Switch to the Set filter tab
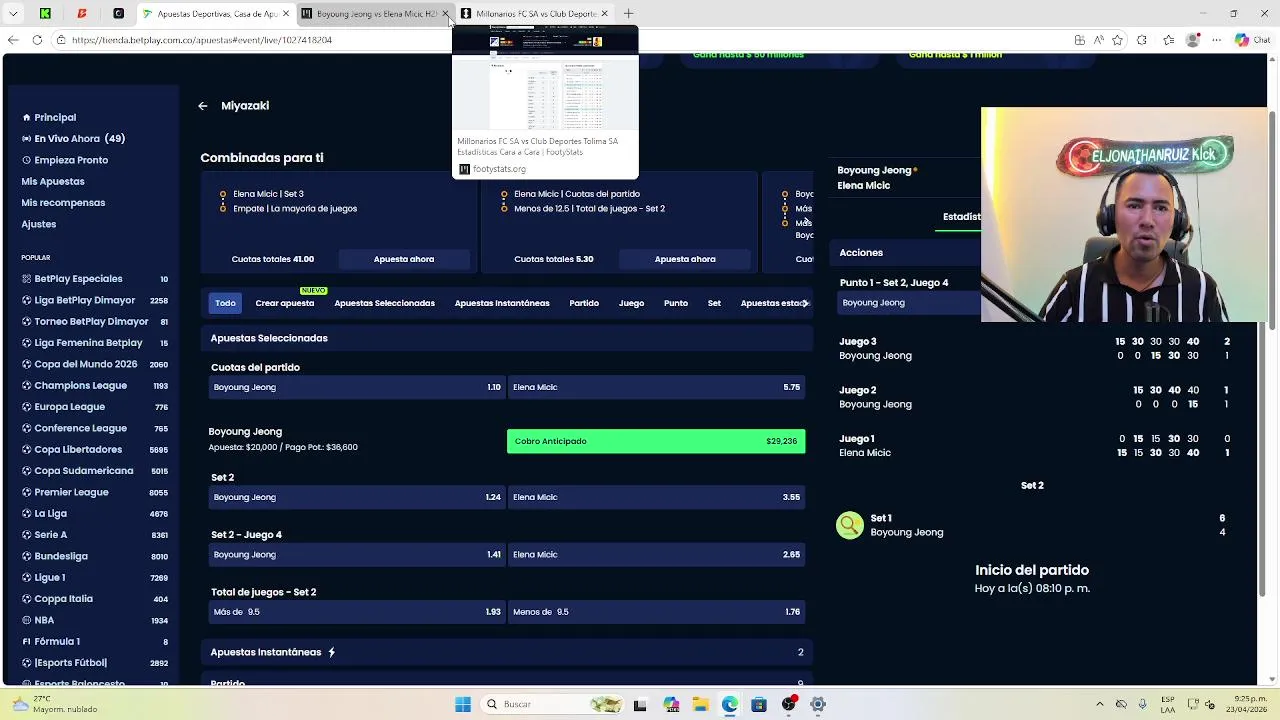Viewport: 1280px width, 720px height. 714,303
